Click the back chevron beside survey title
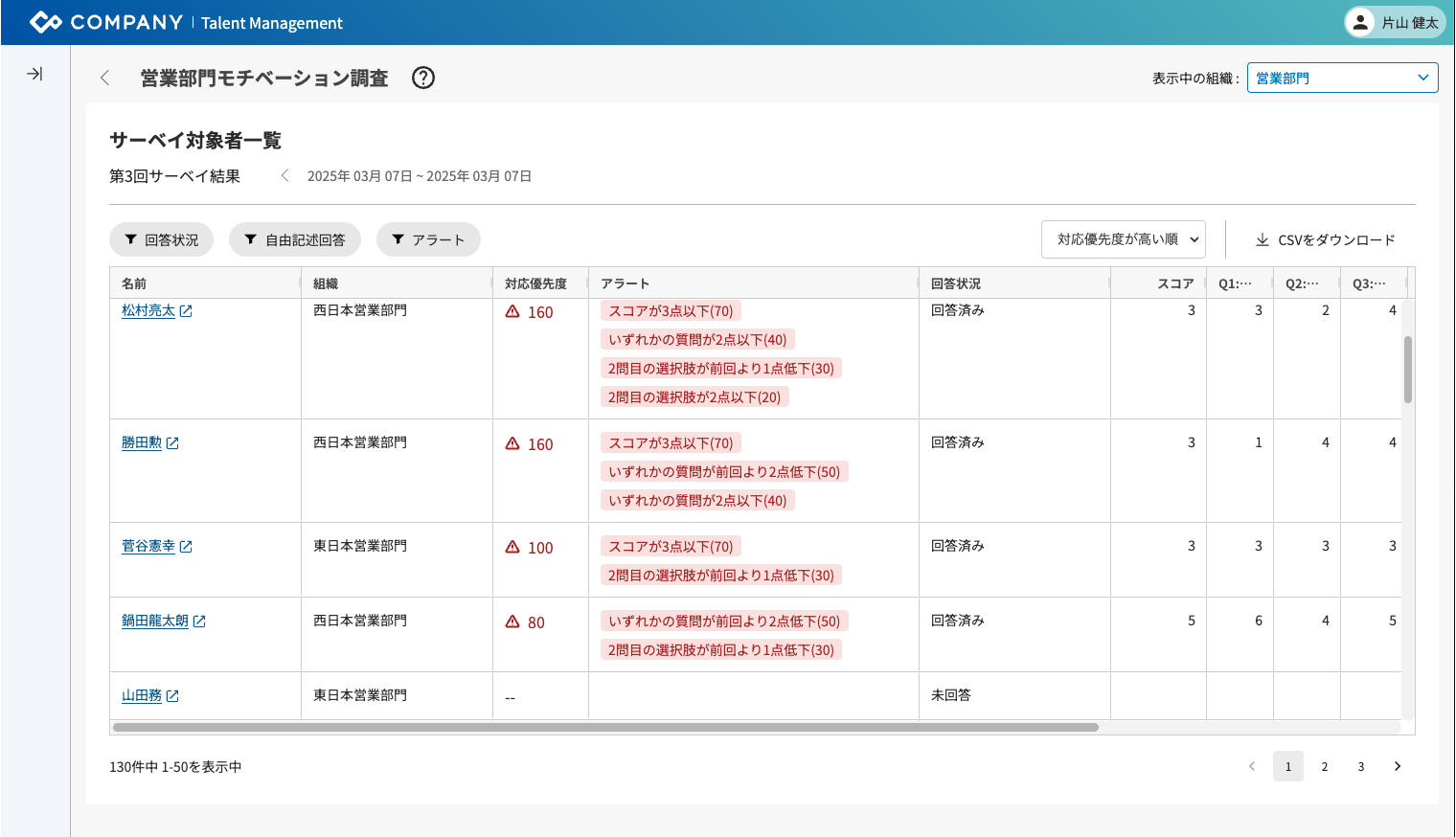Viewport: 1456px width, 837px height. coord(104,78)
